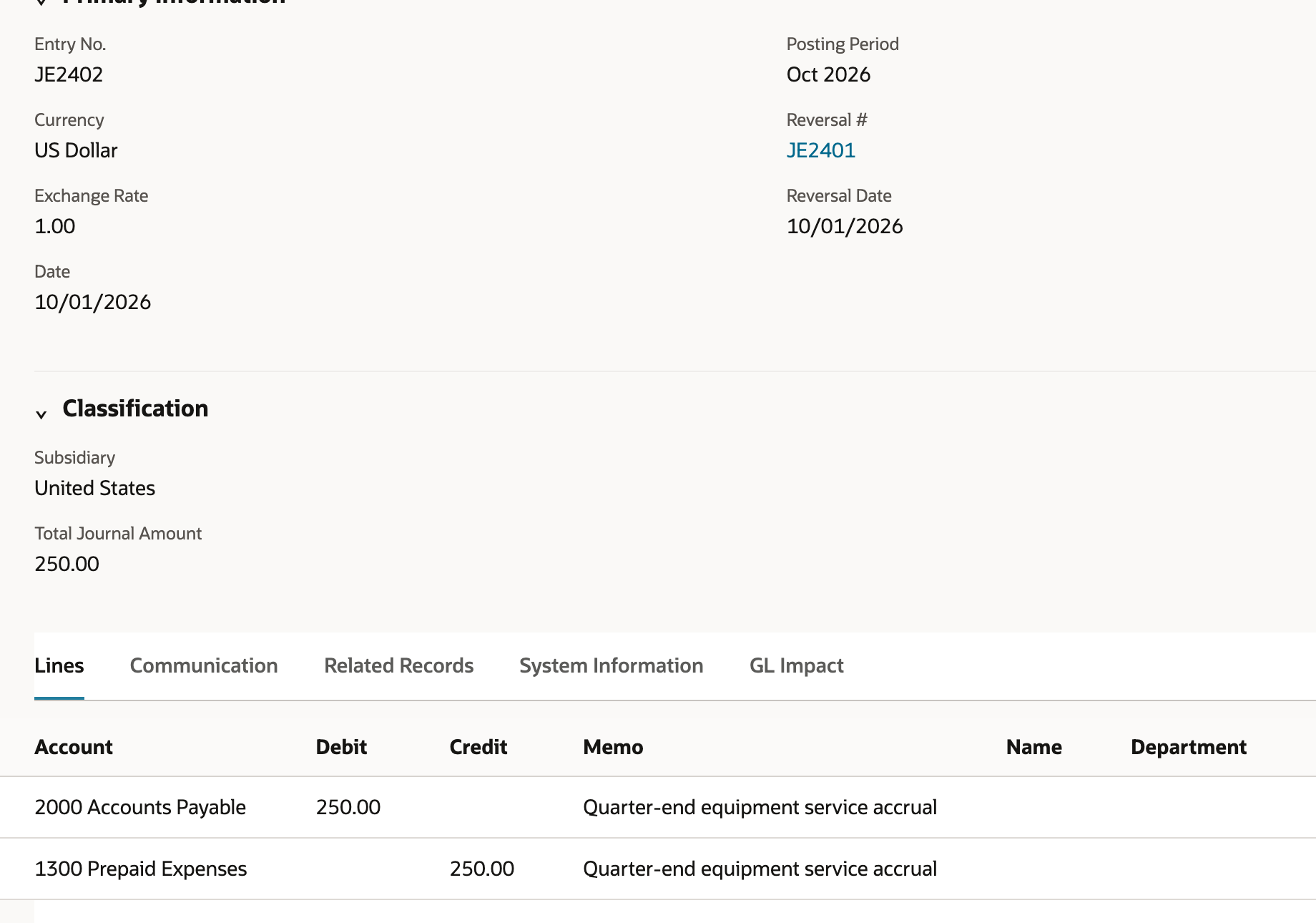1316x923 pixels.
Task: Click the Credit column header
Action: [x=478, y=747]
